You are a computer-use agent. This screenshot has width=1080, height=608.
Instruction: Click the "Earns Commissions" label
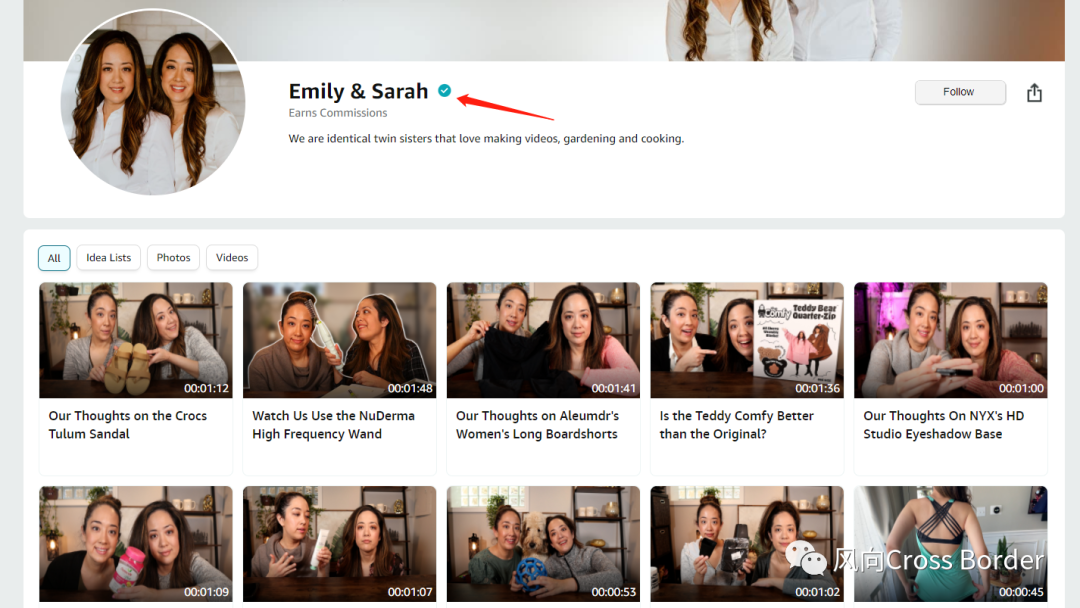[338, 113]
